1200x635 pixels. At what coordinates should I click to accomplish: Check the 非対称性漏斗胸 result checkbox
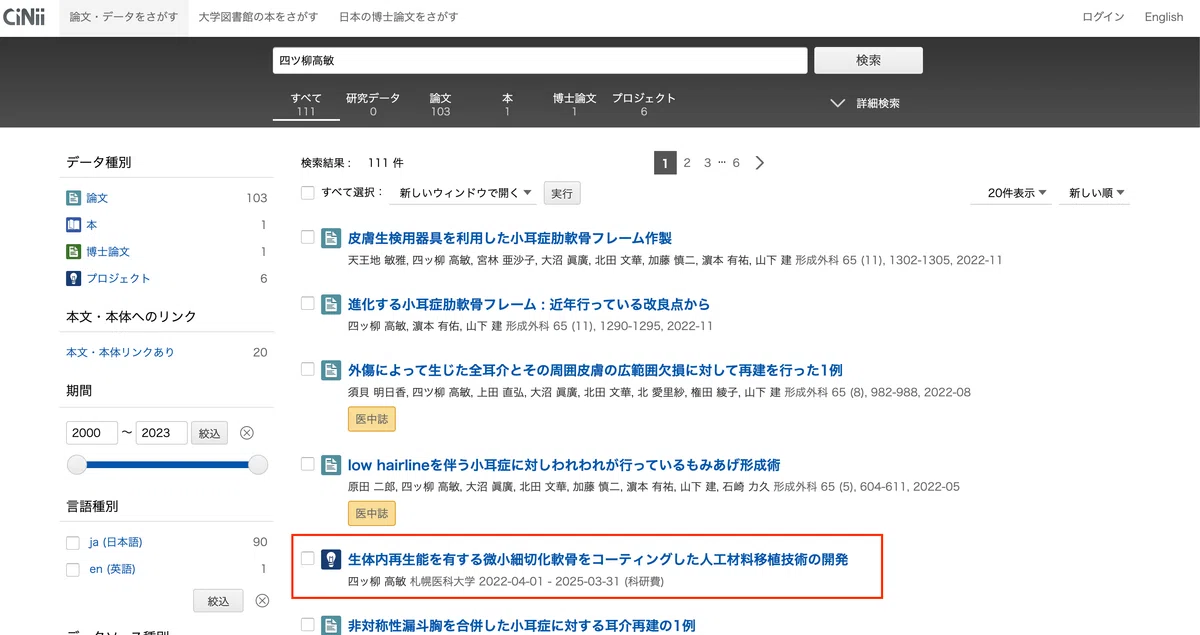coord(308,625)
